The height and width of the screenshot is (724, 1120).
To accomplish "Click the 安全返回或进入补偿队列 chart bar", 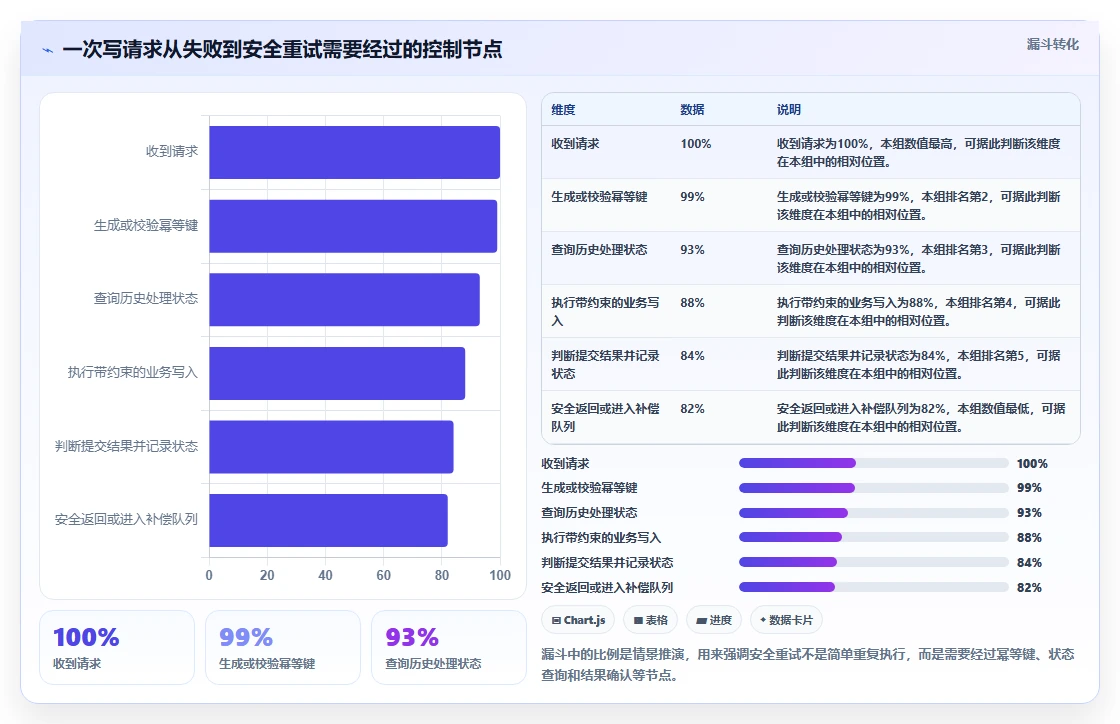I will 329,520.
